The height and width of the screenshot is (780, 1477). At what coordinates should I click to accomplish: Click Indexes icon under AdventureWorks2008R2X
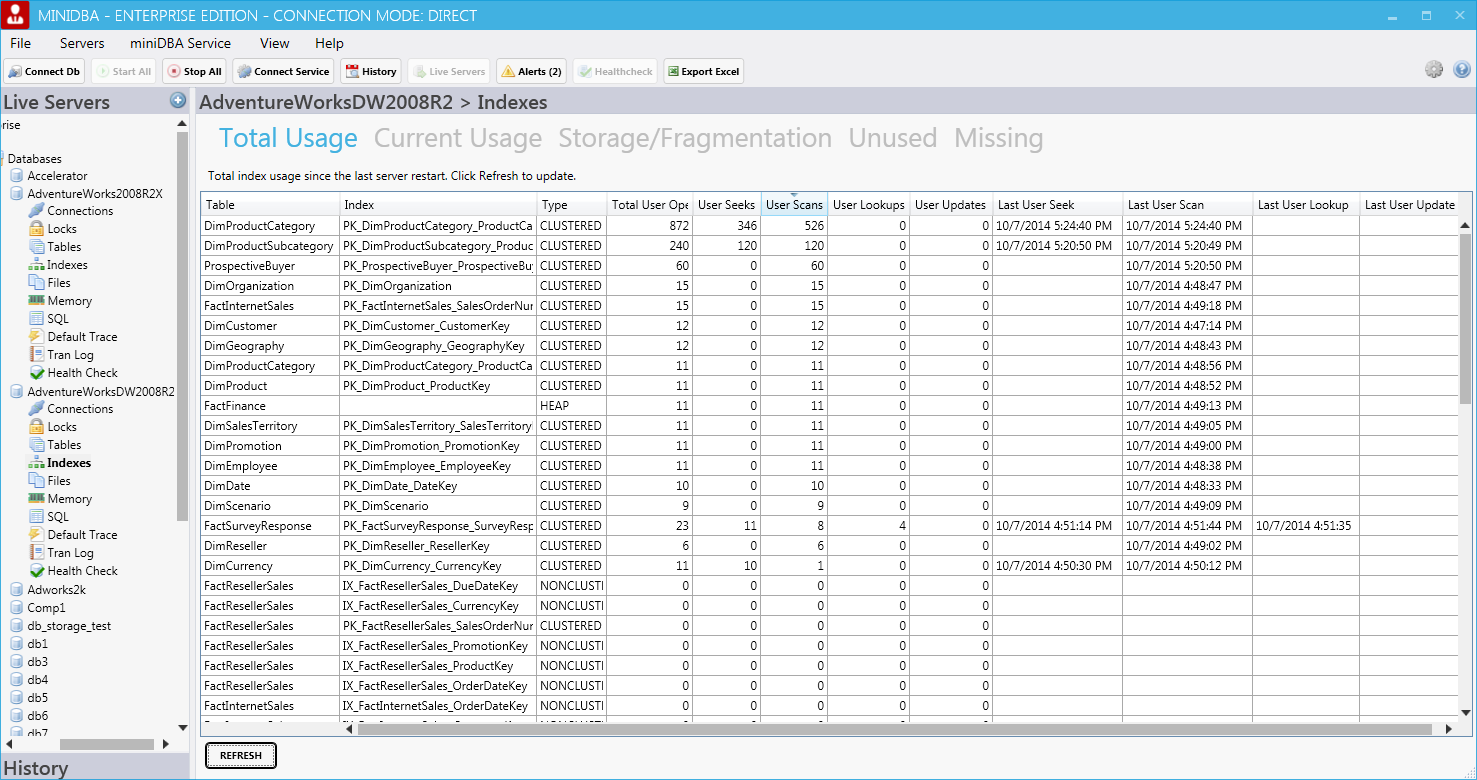(x=36, y=265)
